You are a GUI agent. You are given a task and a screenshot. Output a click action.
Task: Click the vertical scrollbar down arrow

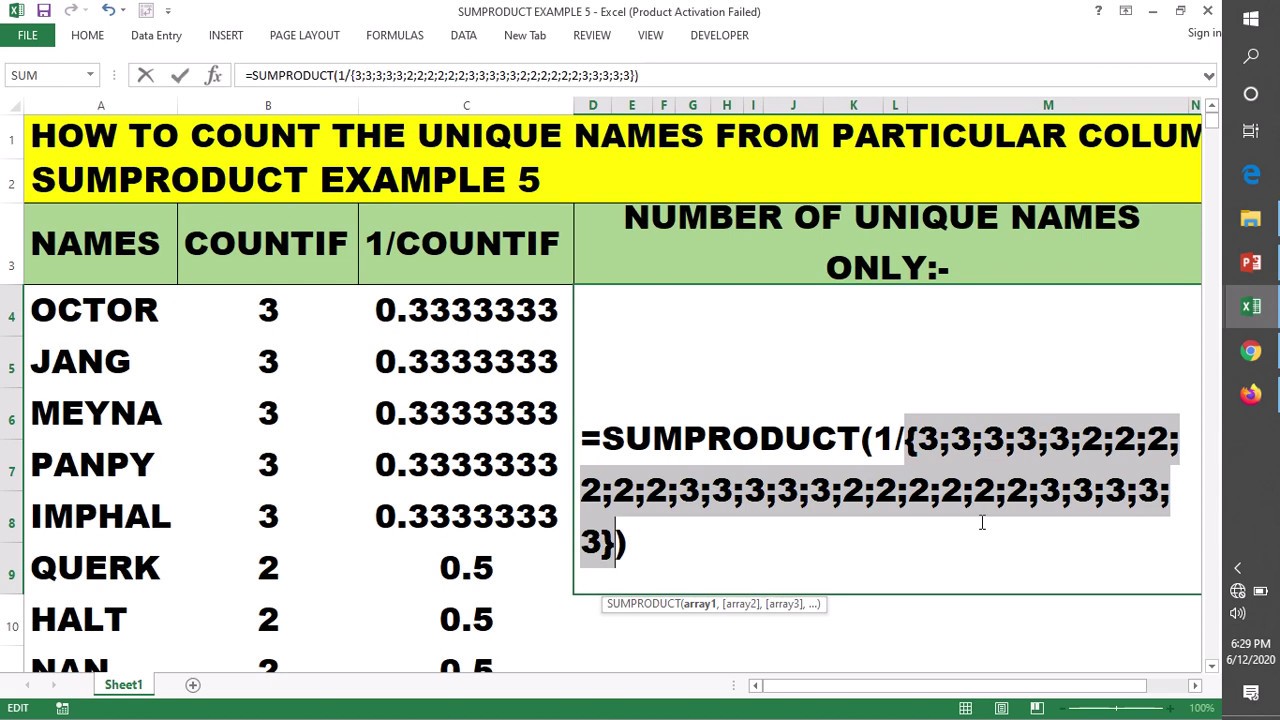(1212, 666)
